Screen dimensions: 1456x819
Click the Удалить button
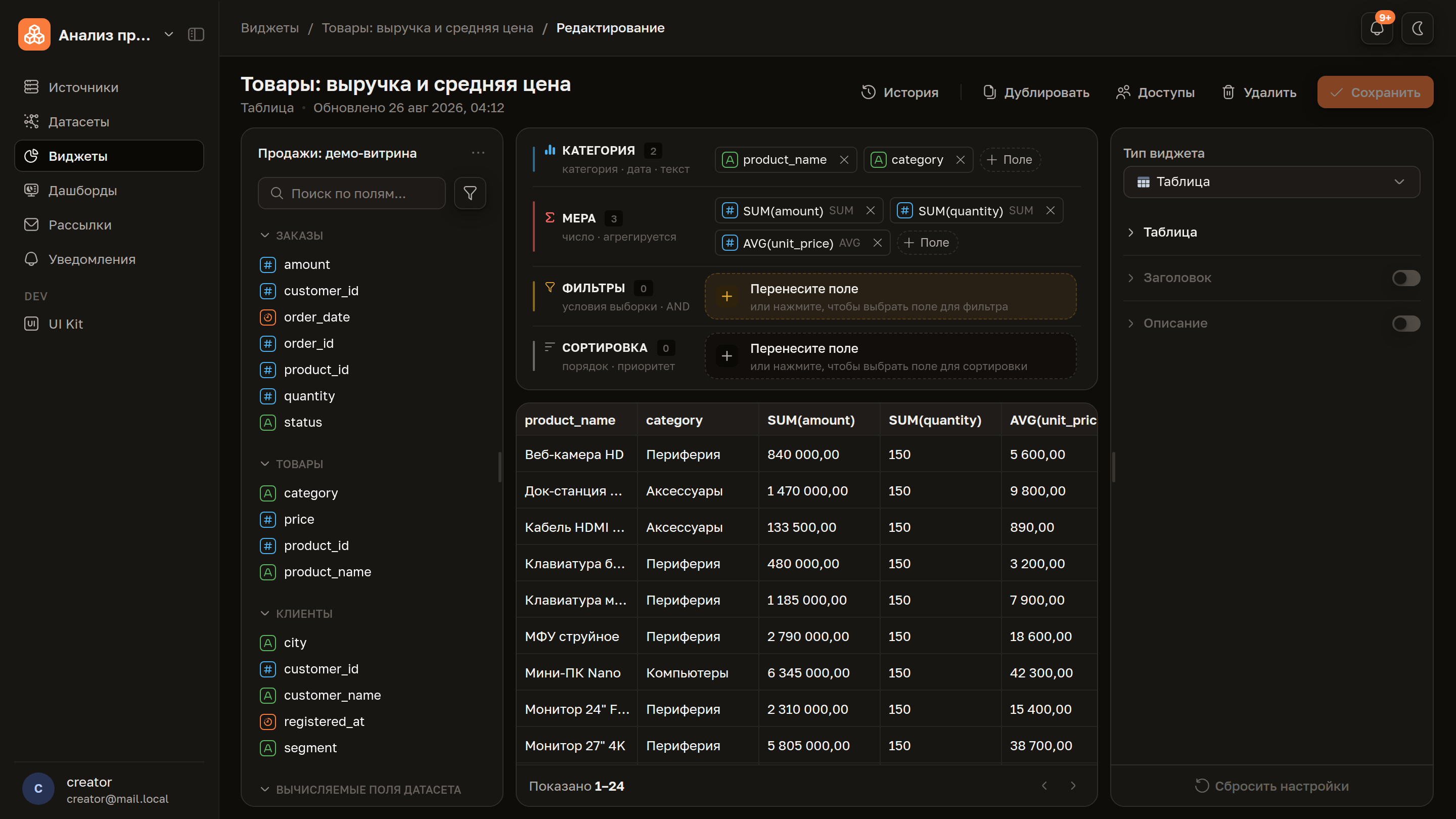(x=1259, y=92)
